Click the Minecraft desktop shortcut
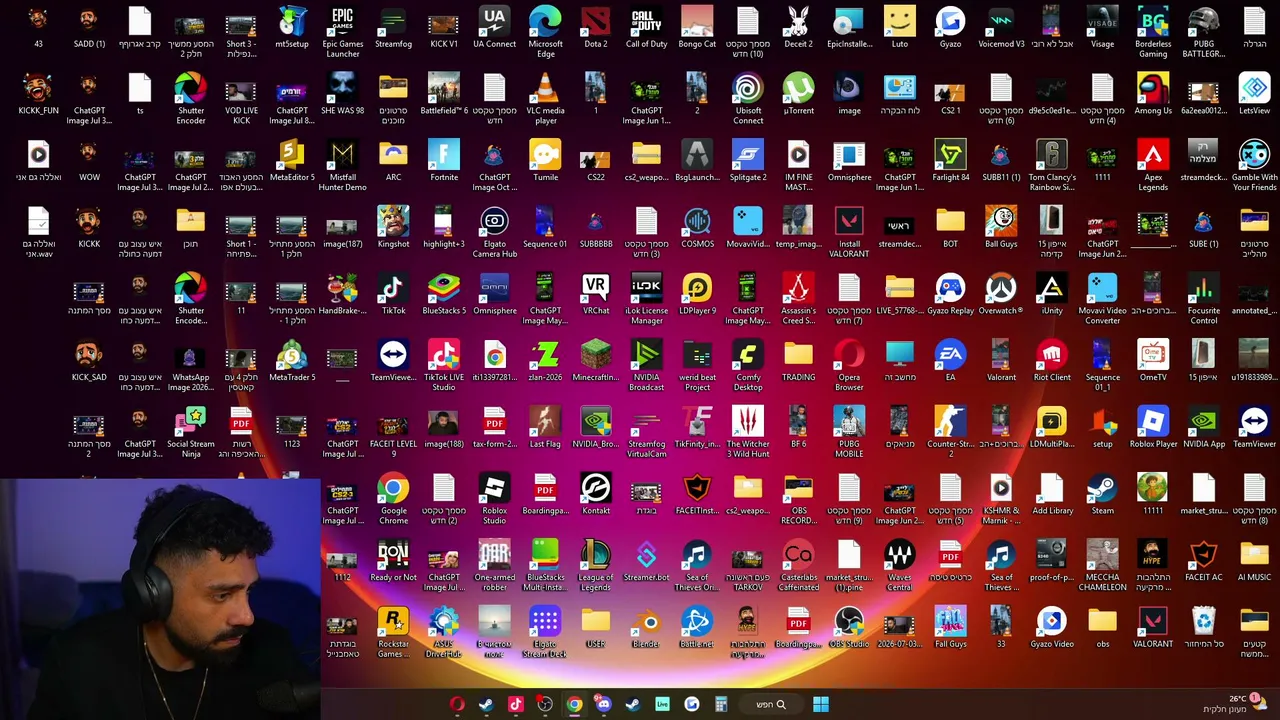 click(596, 361)
